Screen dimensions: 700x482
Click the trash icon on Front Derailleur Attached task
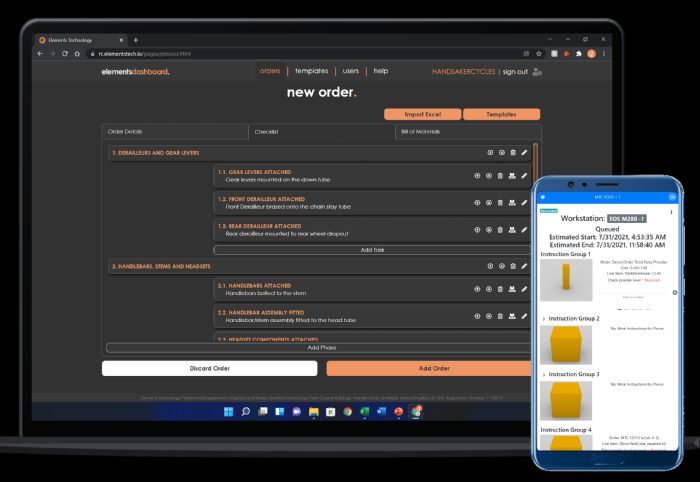[x=500, y=203]
